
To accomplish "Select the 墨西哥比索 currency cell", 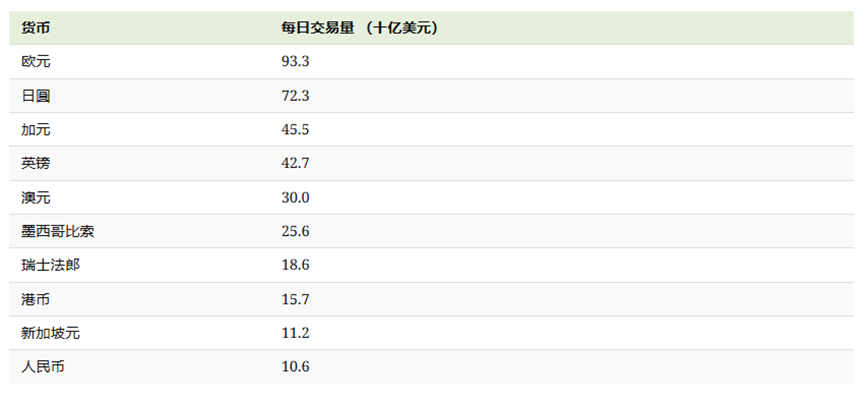I will pos(58,231).
